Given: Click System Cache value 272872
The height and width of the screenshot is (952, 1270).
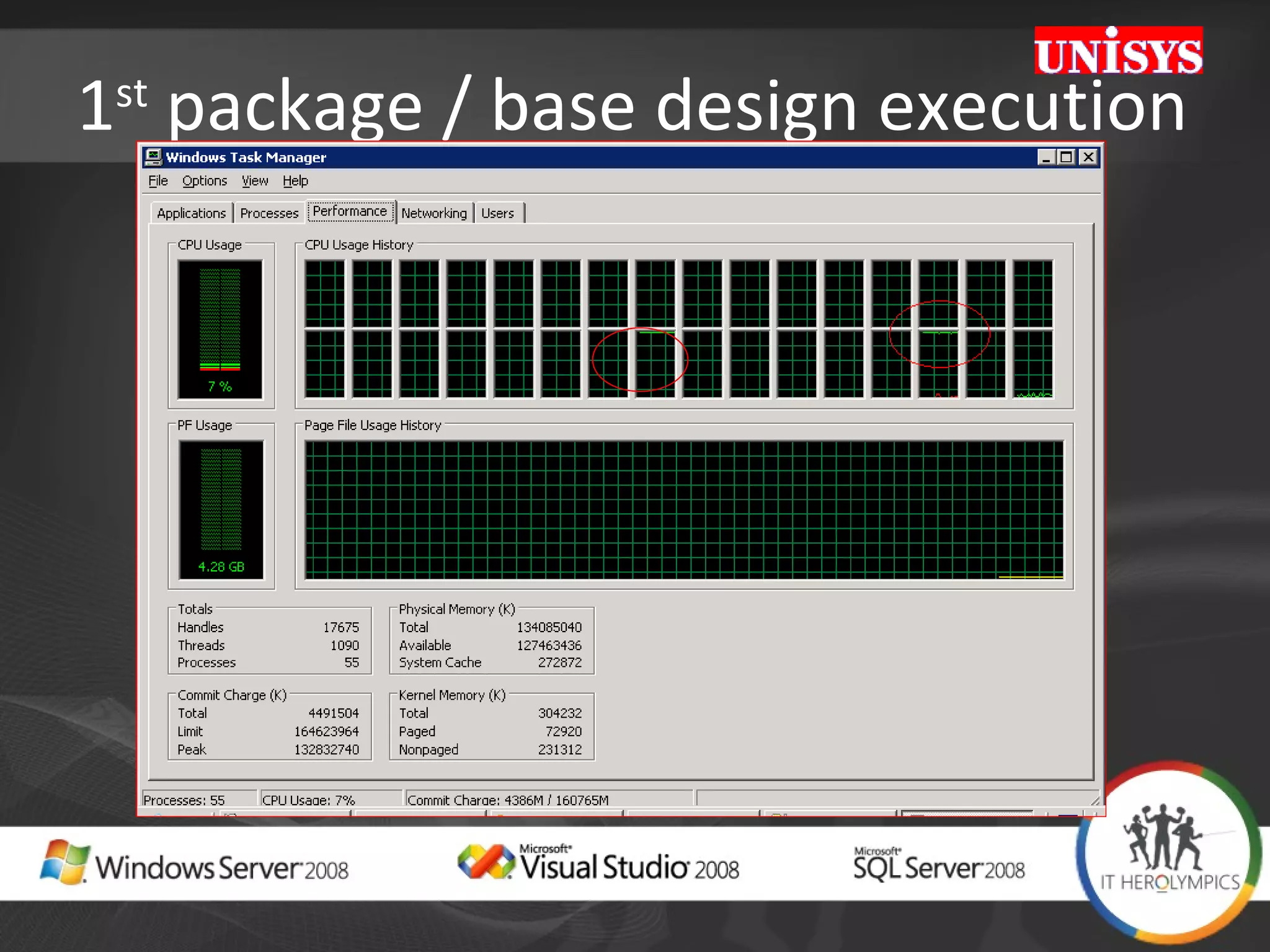Looking at the screenshot, I should tap(560, 663).
